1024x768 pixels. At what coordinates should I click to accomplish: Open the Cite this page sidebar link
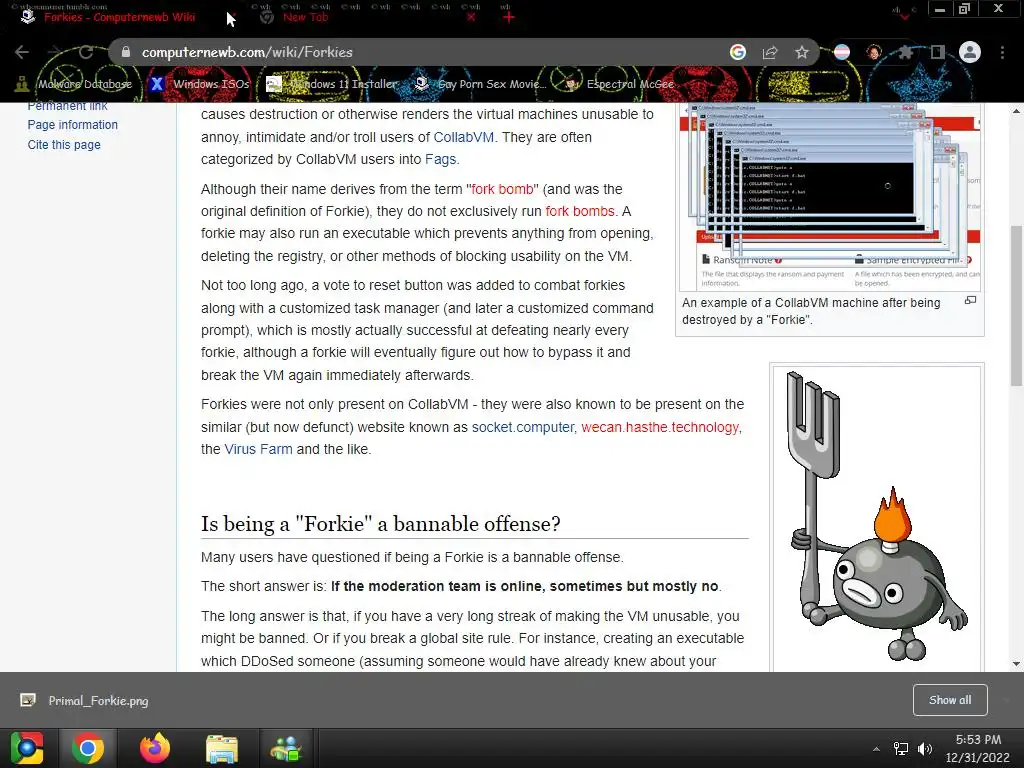[64, 145]
